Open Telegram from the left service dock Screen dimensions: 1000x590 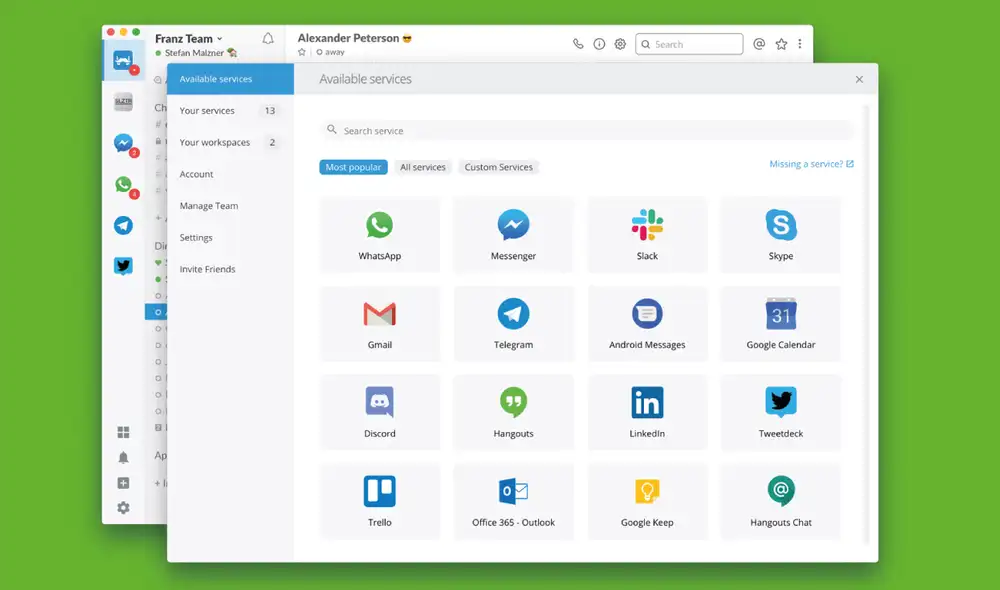click(x=123, y=225)
